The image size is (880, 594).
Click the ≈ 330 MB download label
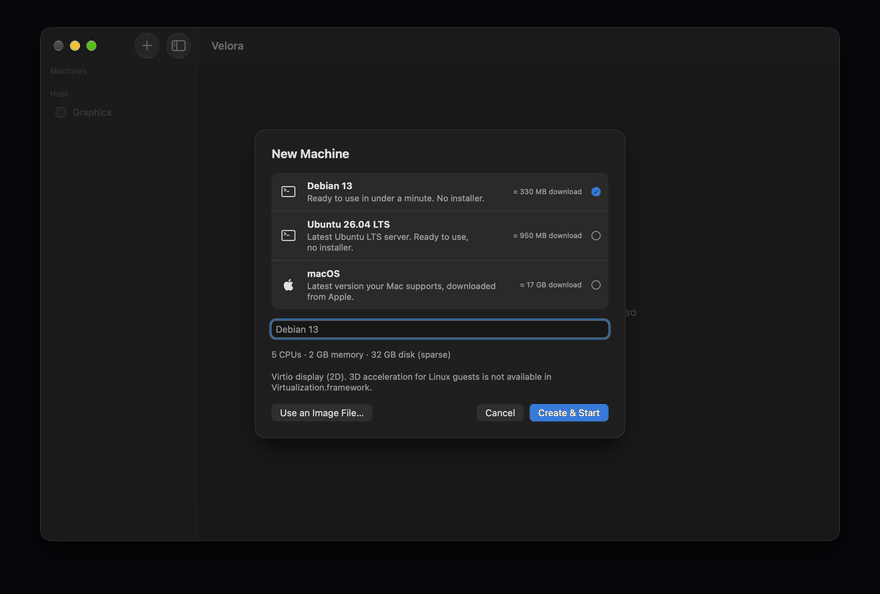(547, 191)
